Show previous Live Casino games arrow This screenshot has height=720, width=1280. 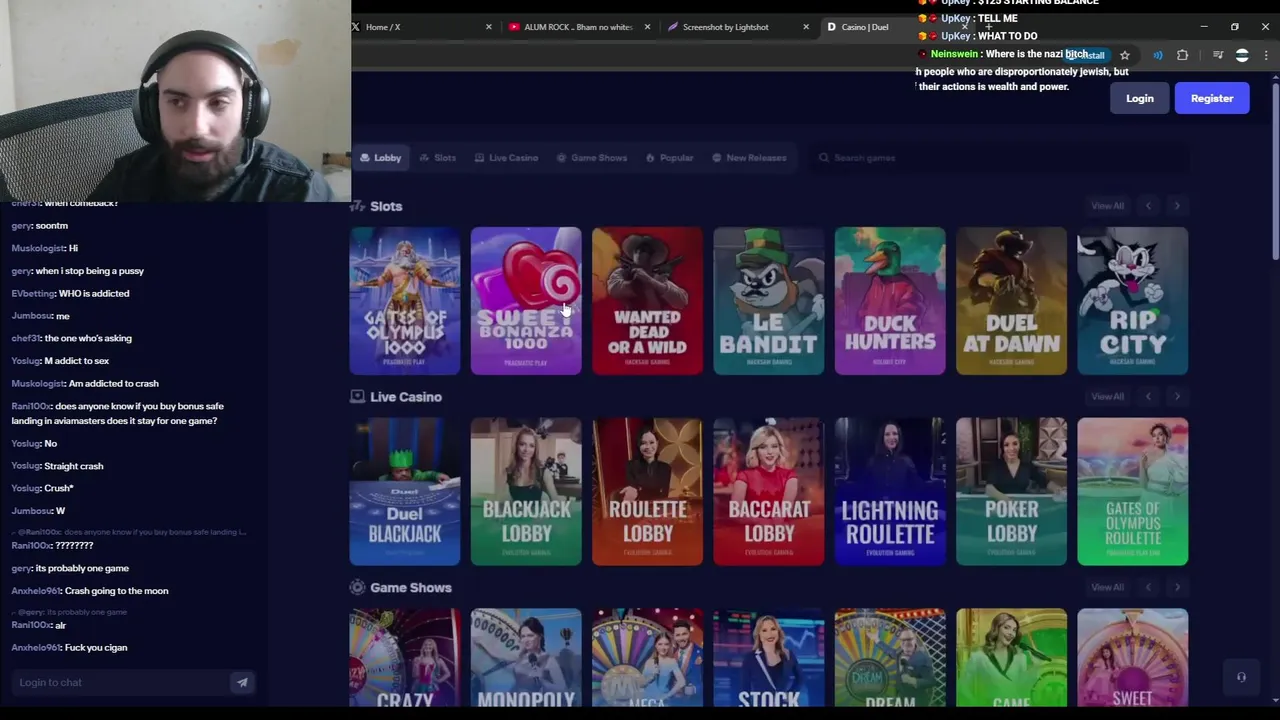1148,397
